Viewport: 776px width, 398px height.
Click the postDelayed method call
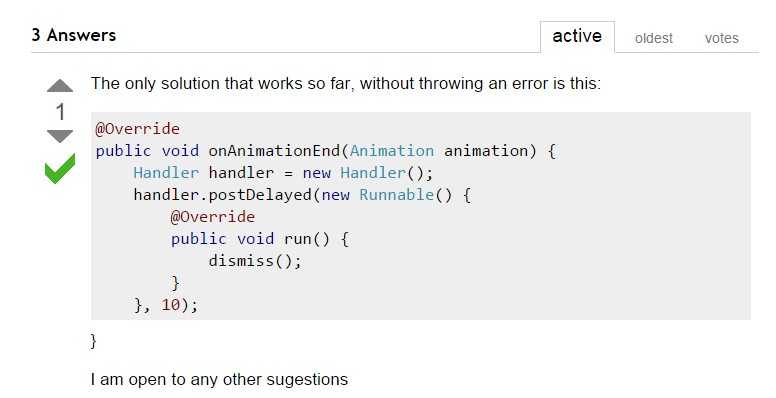(260, 195)
